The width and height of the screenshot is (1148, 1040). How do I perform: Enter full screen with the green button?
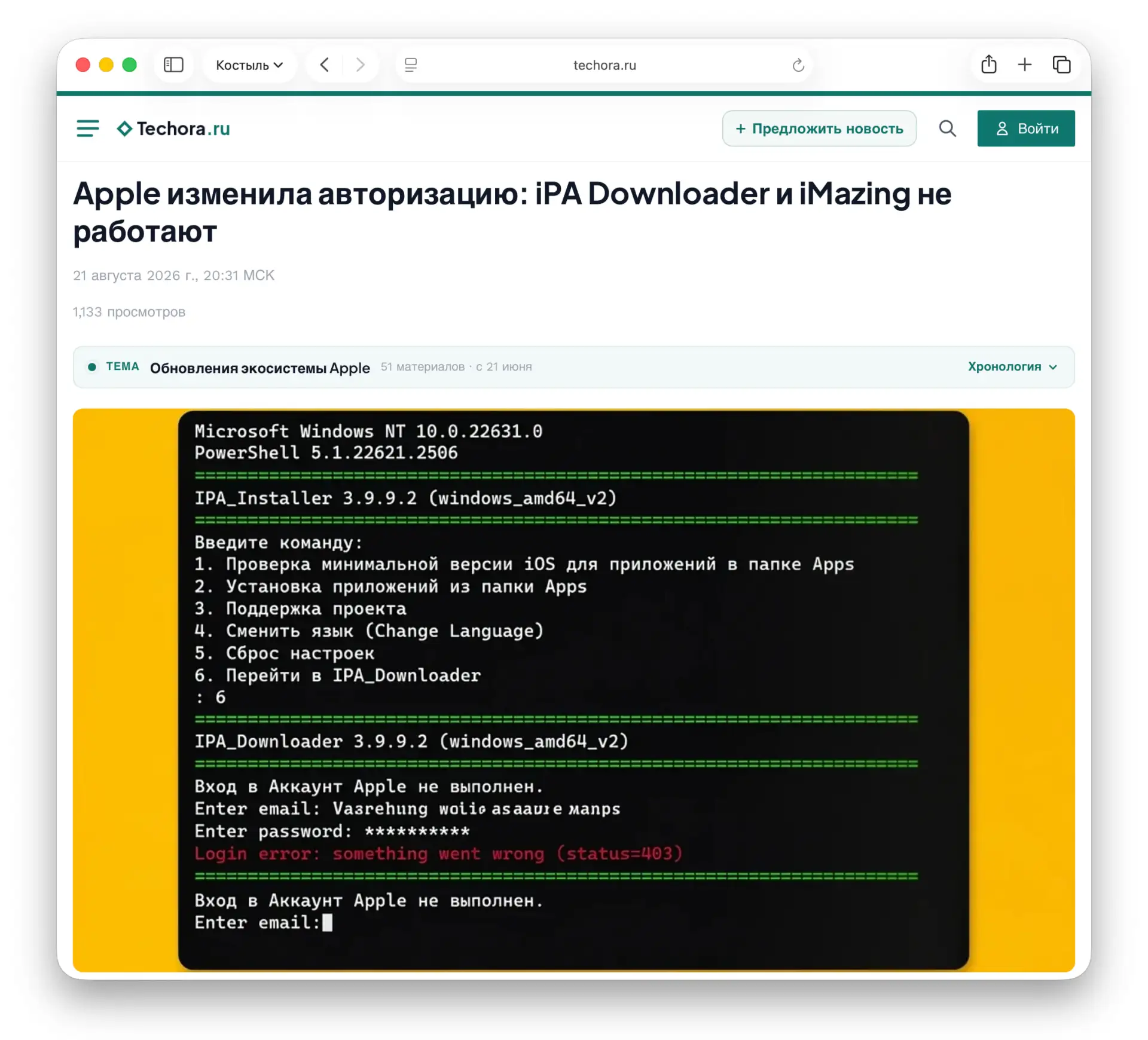(x=130, y=65)
